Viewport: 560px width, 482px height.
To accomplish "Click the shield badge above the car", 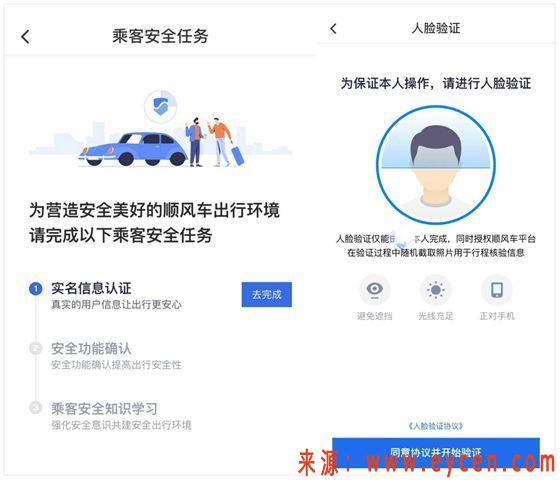I will pyautogui.click(x=161, y=106).
